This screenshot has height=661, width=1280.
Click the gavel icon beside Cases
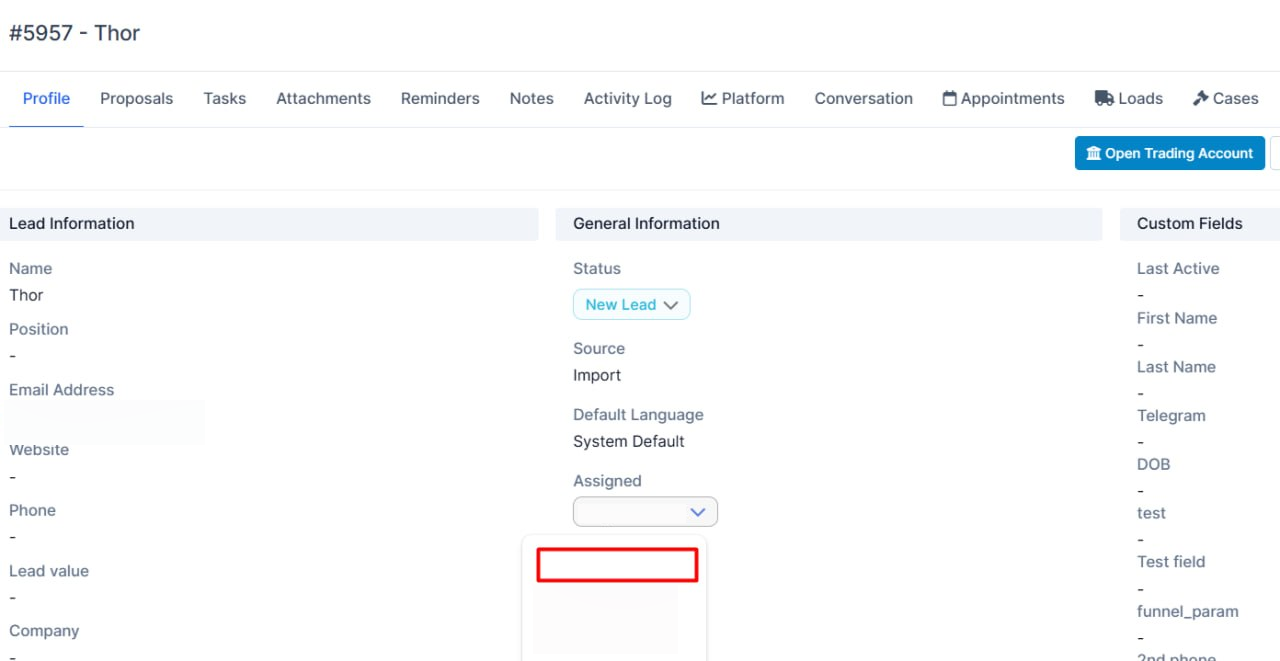point(1201,98)
